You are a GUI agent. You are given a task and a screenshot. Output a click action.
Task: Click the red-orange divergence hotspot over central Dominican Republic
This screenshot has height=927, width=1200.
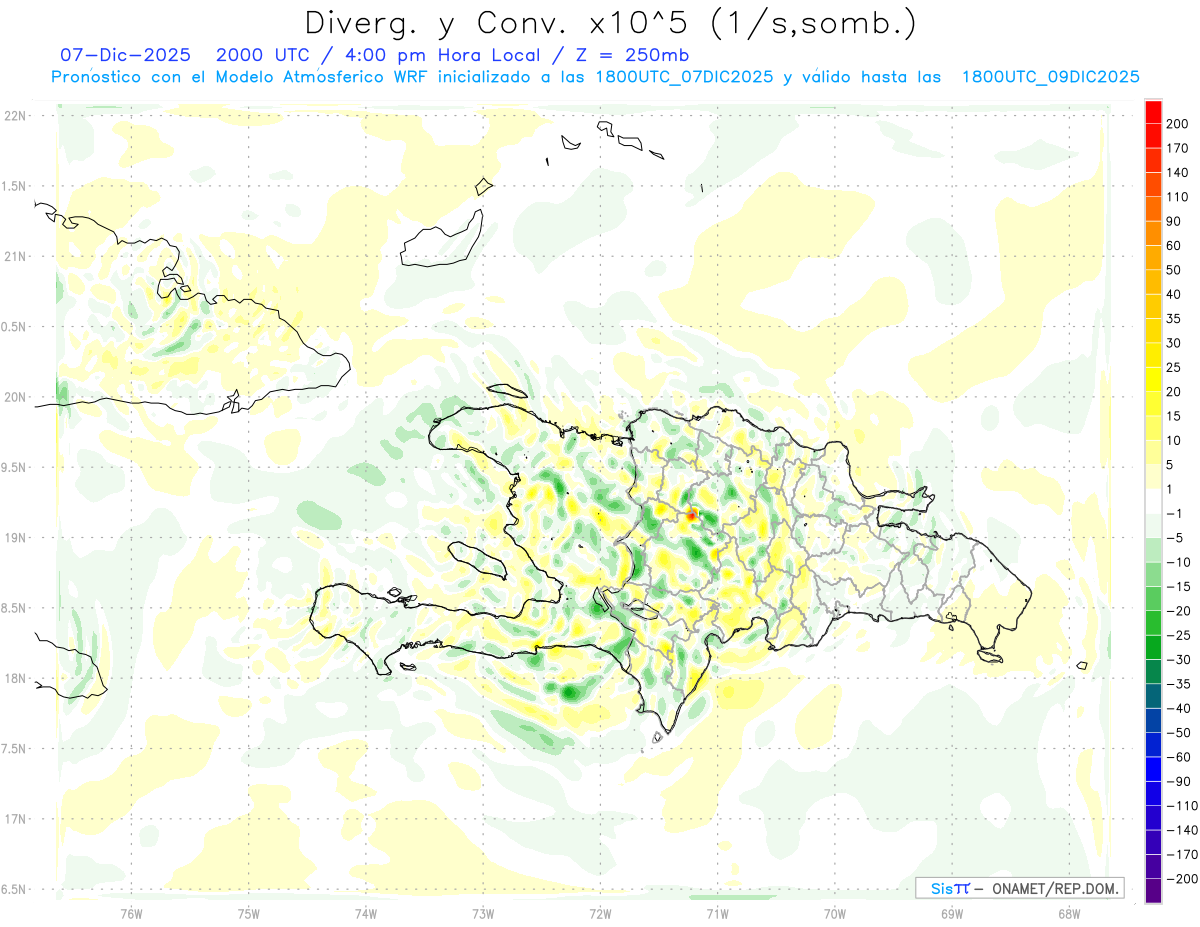click(691, 515)
